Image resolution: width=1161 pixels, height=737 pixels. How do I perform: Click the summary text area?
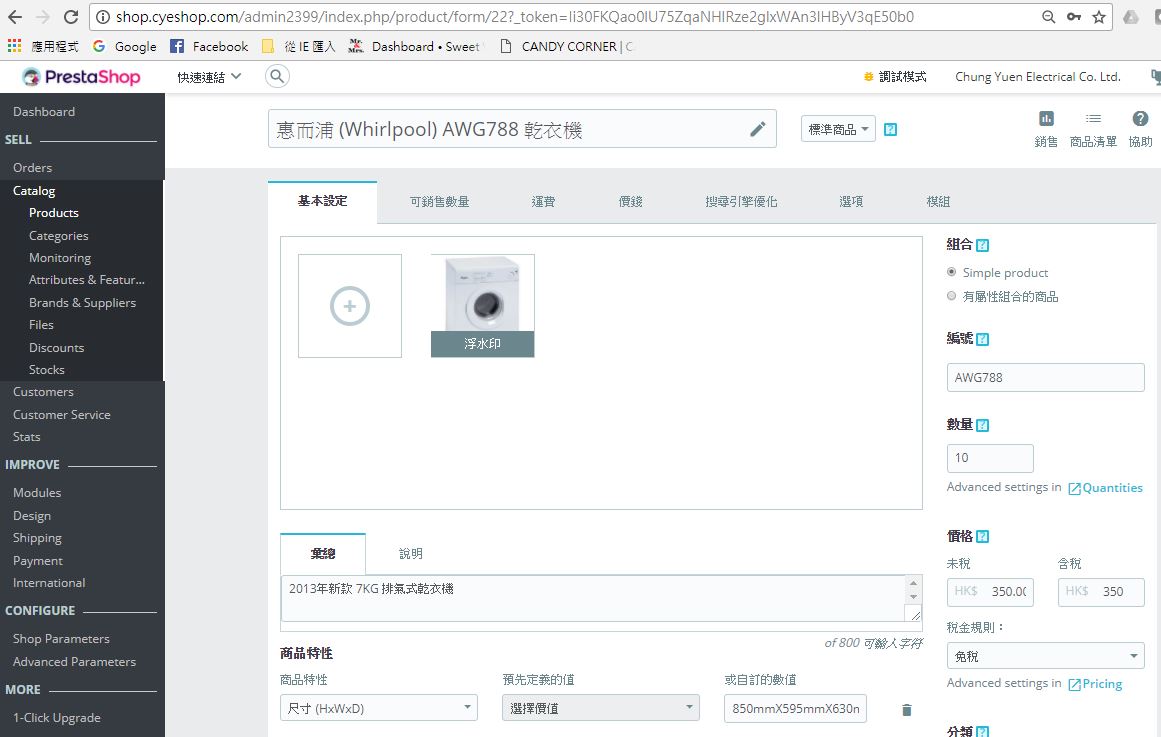(592, 598)
